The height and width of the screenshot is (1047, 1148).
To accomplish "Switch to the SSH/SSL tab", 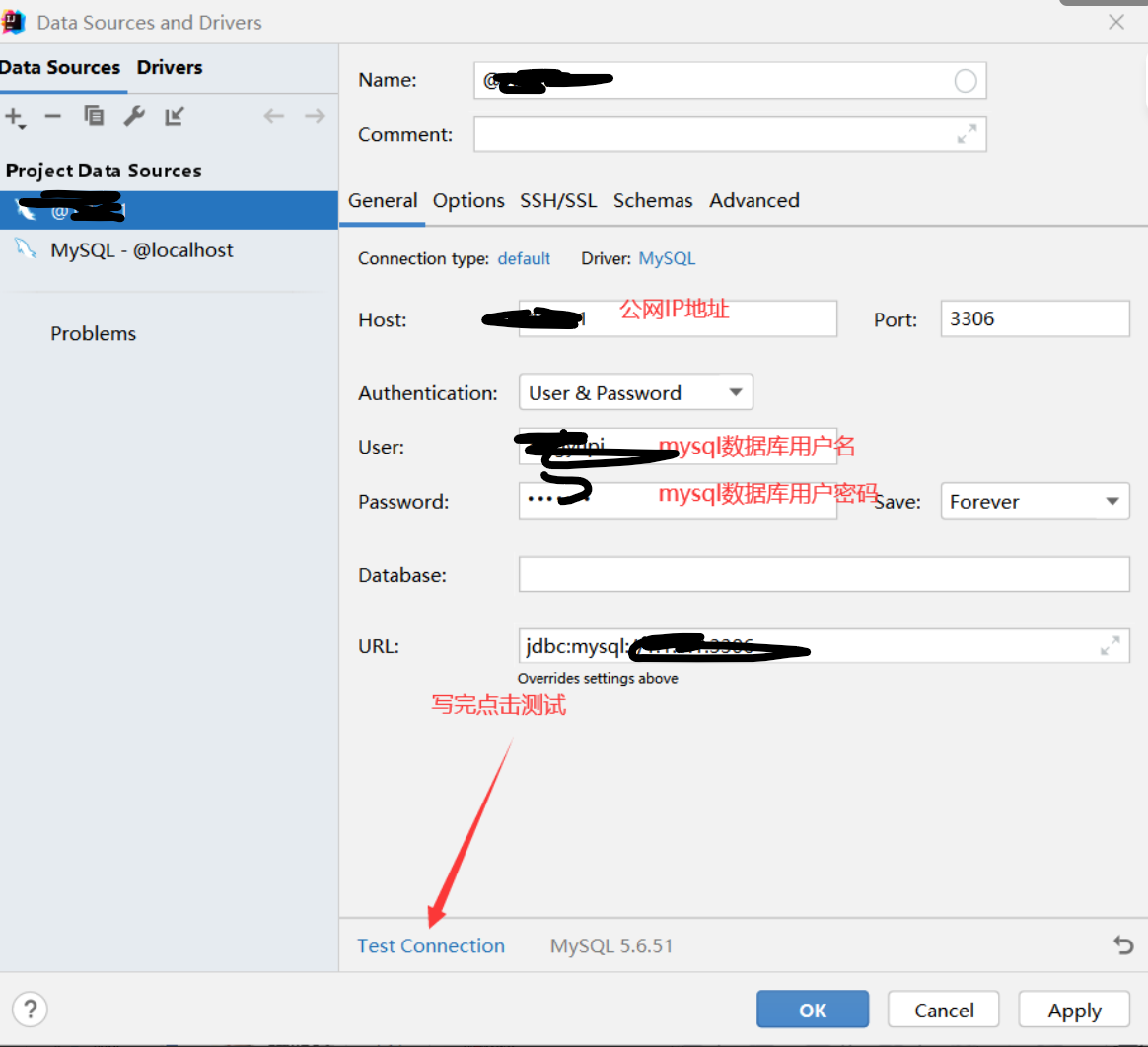I will coord(558,200).
